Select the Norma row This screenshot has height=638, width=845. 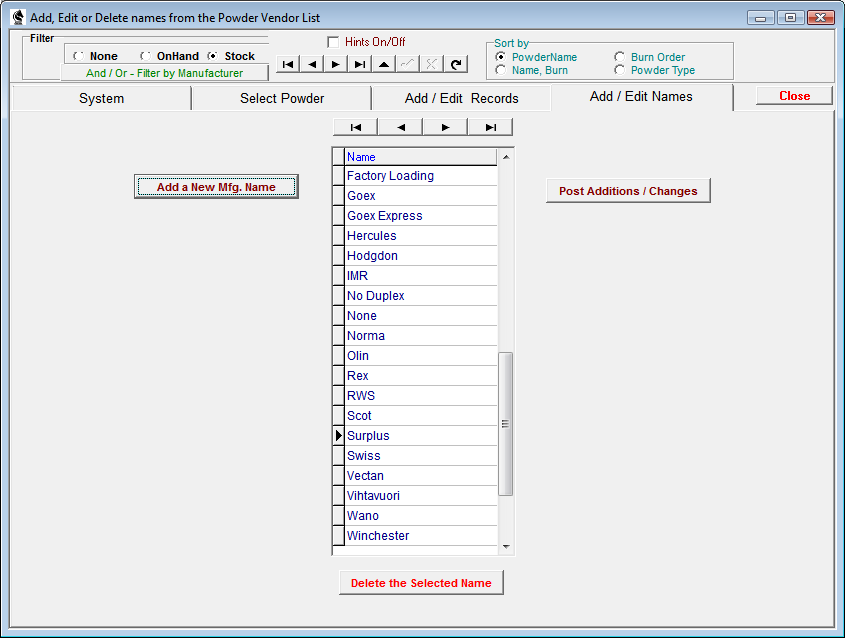pos(420,336)
